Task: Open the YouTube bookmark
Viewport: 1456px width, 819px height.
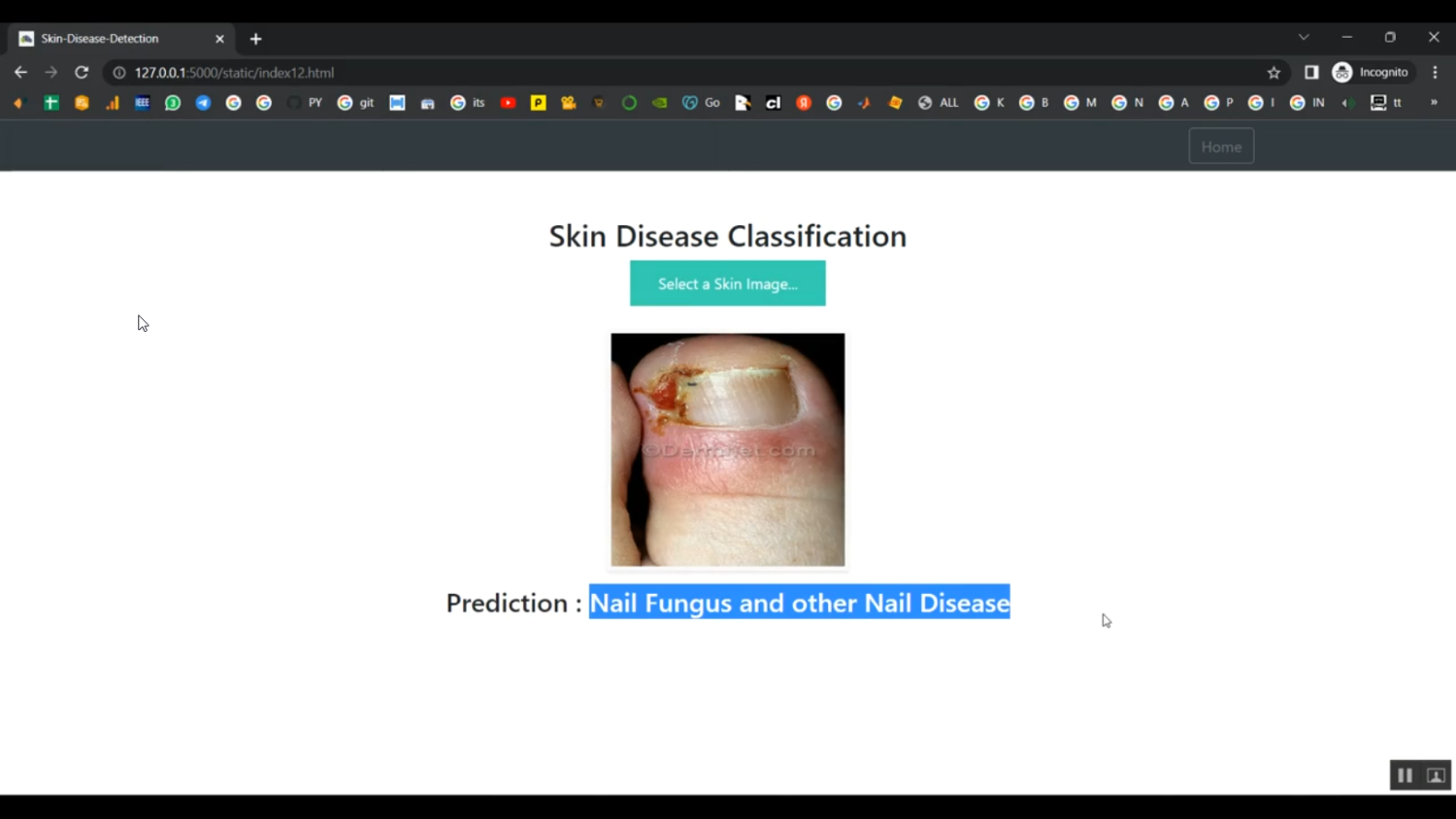Action: [x=508, y=102]
